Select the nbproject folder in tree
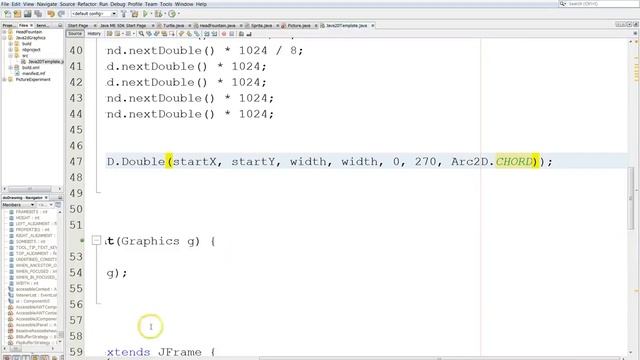This screenshot has width=640, height=360. (31, 50)
